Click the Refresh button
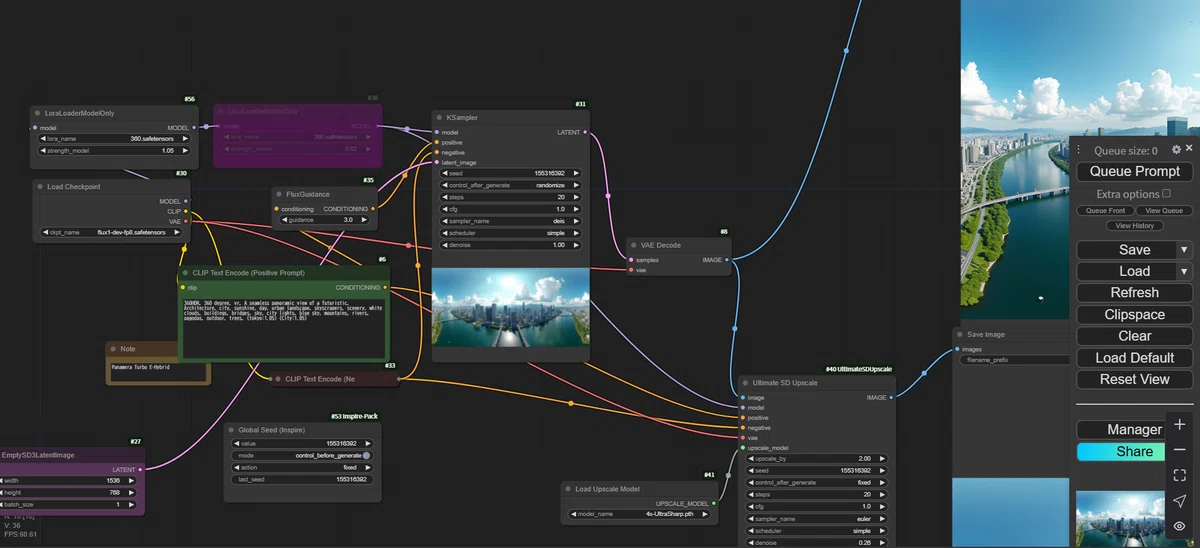1200x548 pixels. tap(1134, 293)
